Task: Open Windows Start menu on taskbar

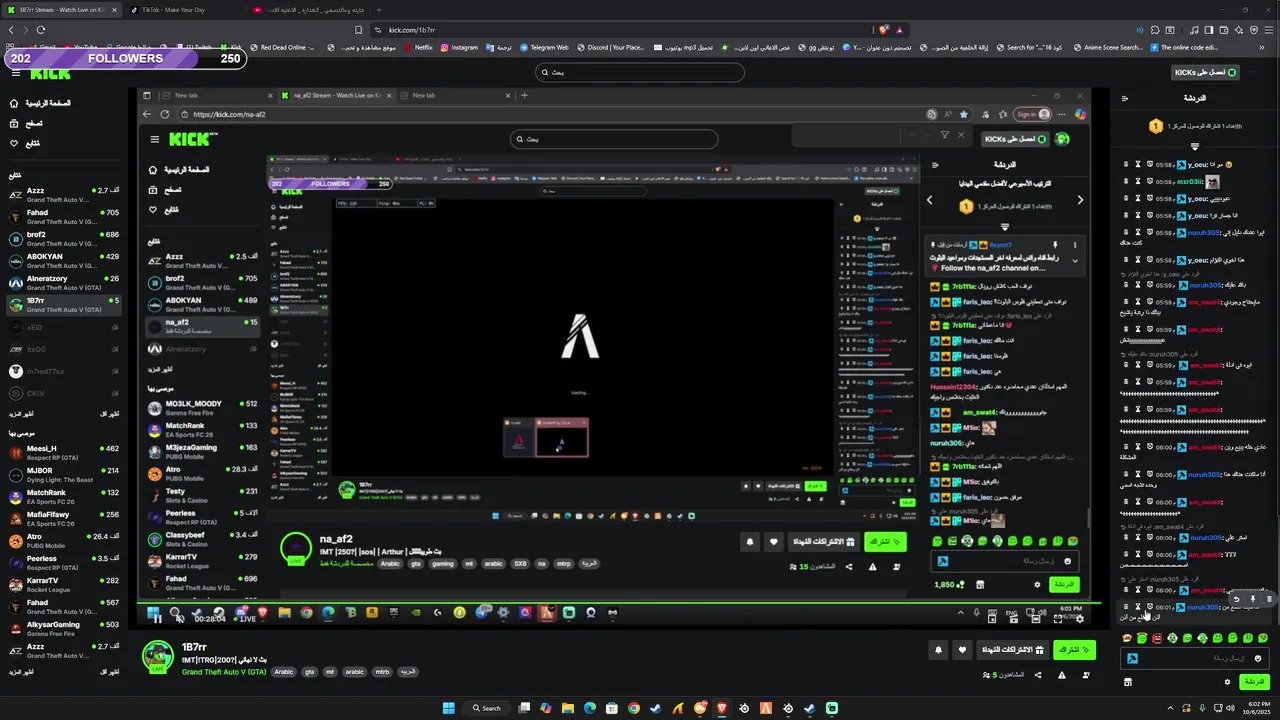Action: pyautogui.click(x=449, y=708)
